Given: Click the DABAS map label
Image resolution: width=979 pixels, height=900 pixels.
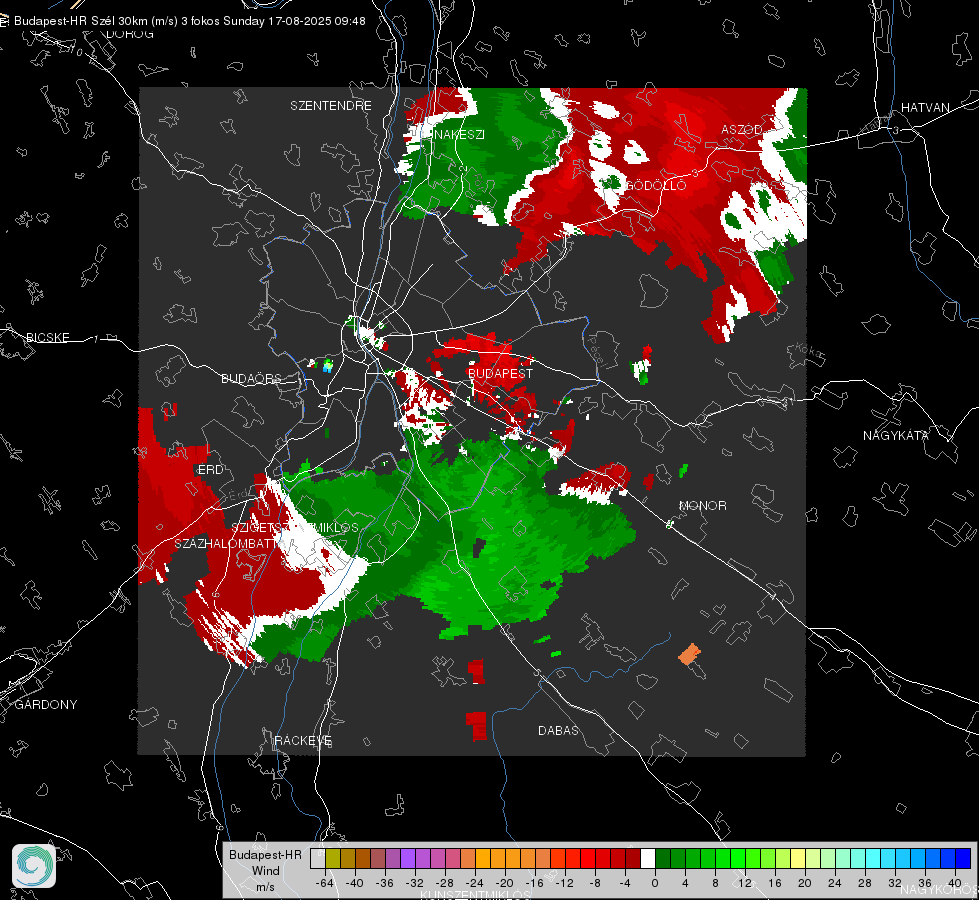Looking at the screenshot, I should pyautogui.click(x=558, y=731).
